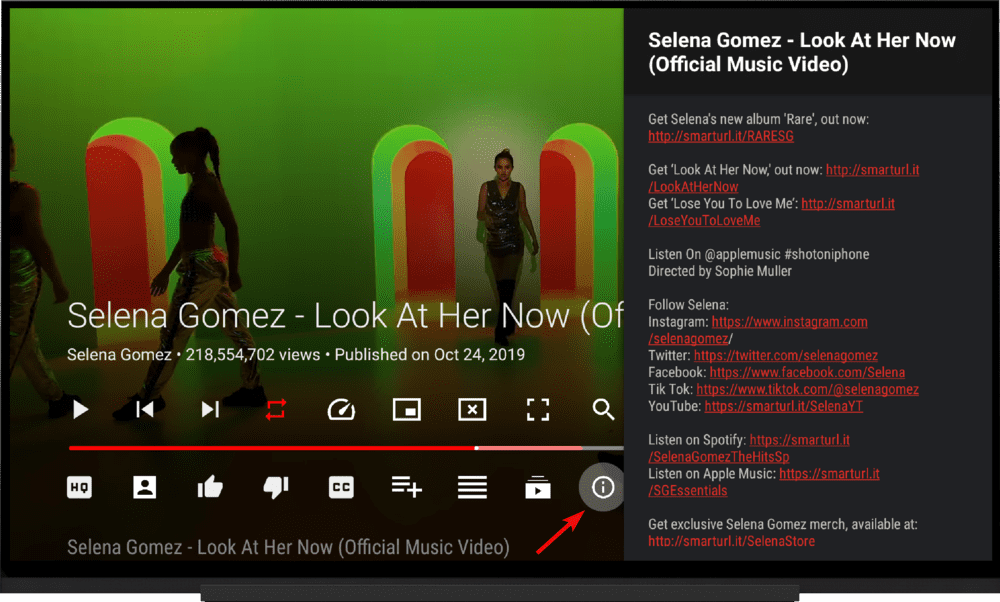The image size is (1000, 602).
Task: Skip to next video
Action: pos(210,409)
